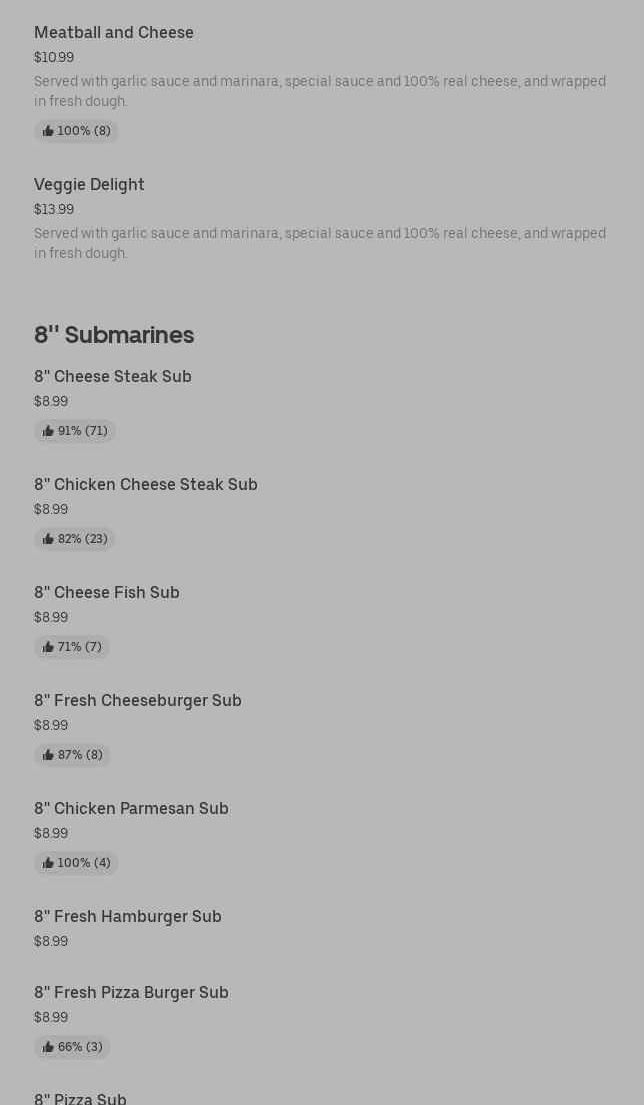Click thumbs-up icon on Meatball and Cheese
This screenshot has height=1105, width=644.
click(x=48, y=131)
